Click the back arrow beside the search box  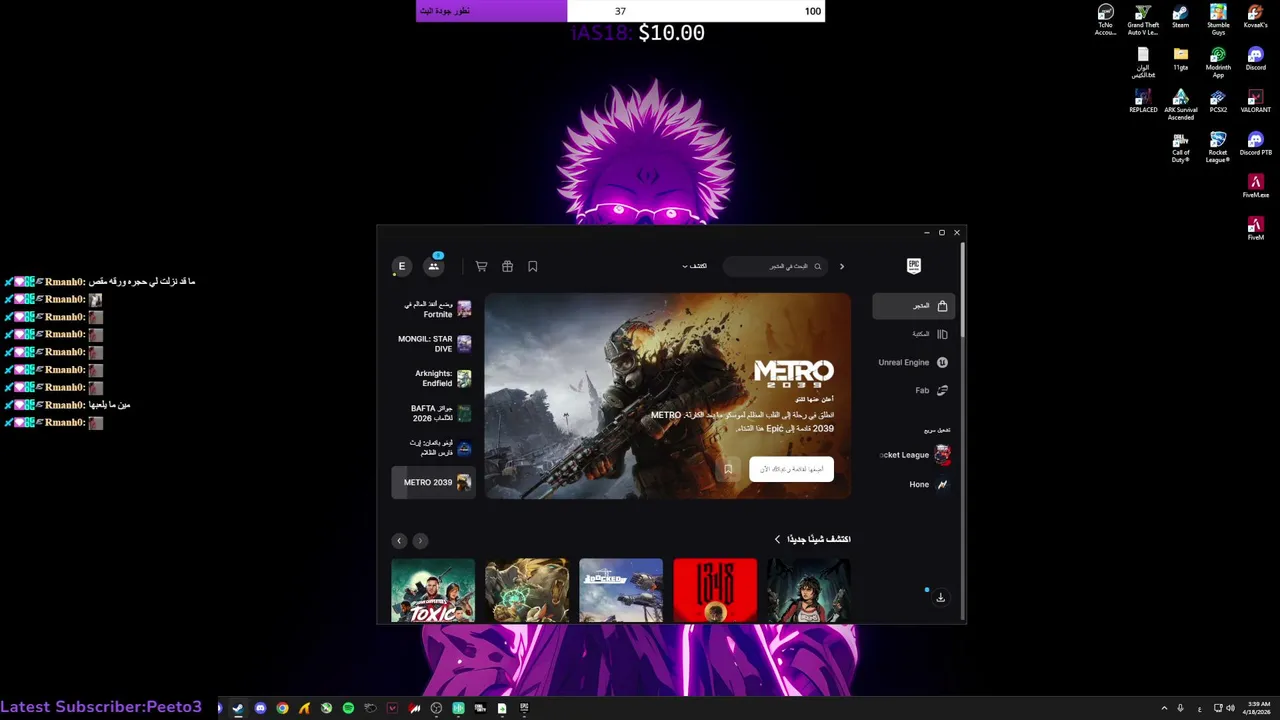coord(842,266)
